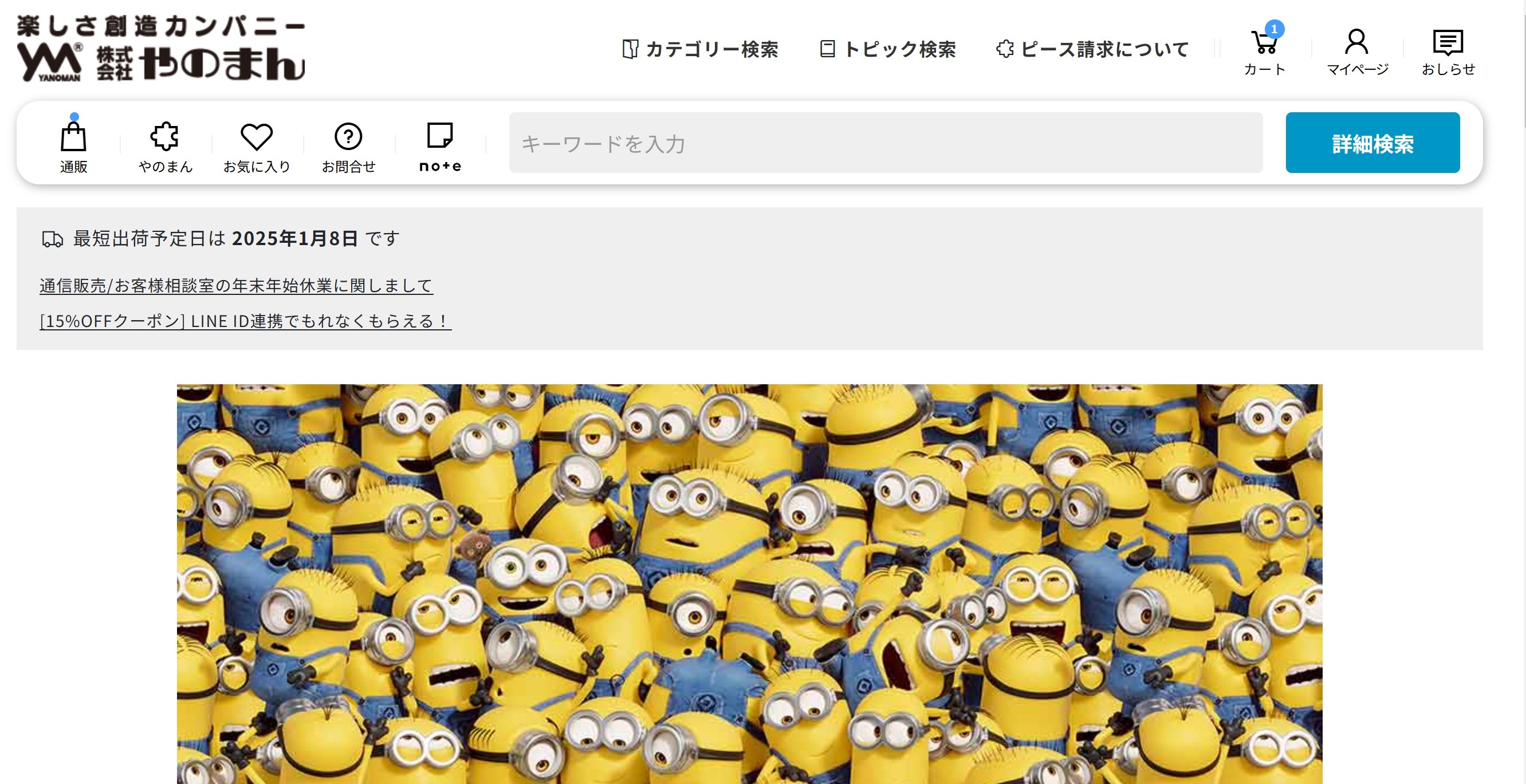Open the 15%OFFクーポン LINE ID link

(x=245, y=321)
